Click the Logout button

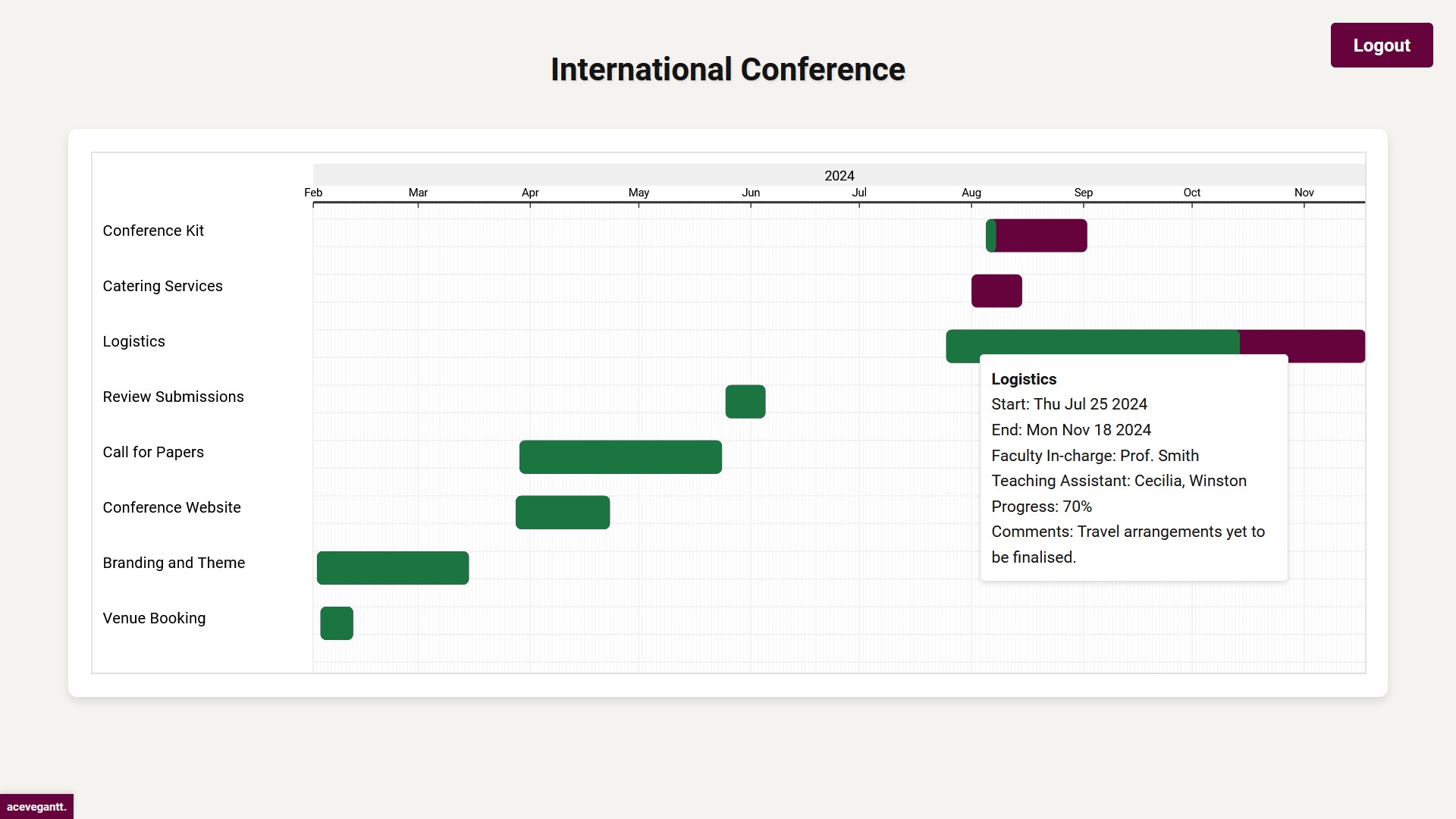coord(1381,45)
